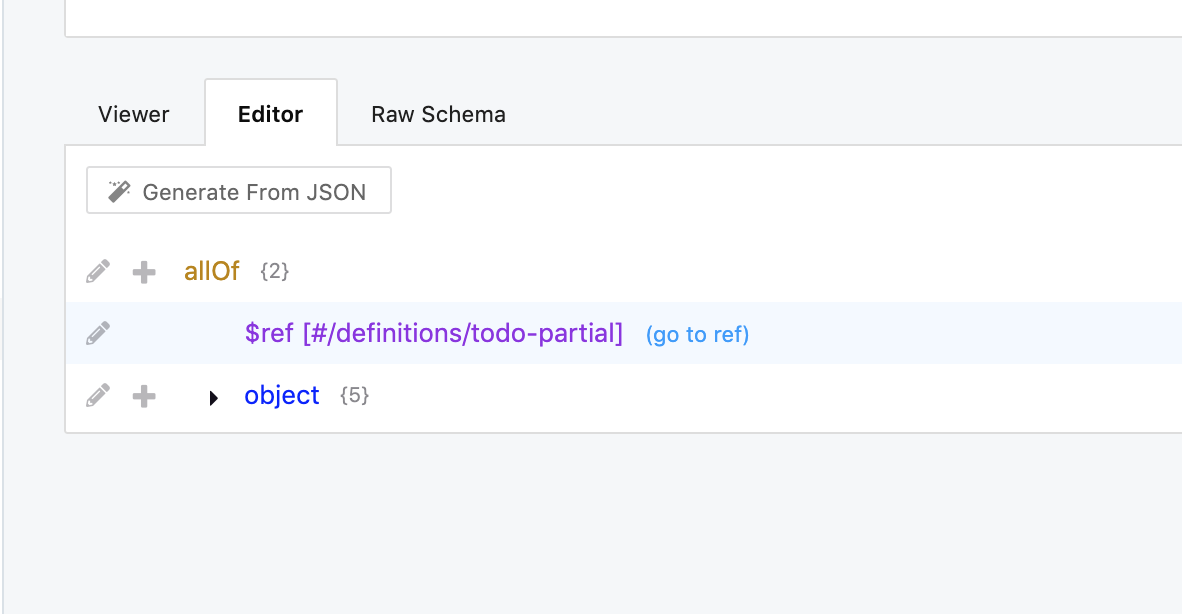Switch to the Viewer tab
The image size is (1182, 614).
coord(134,114)
